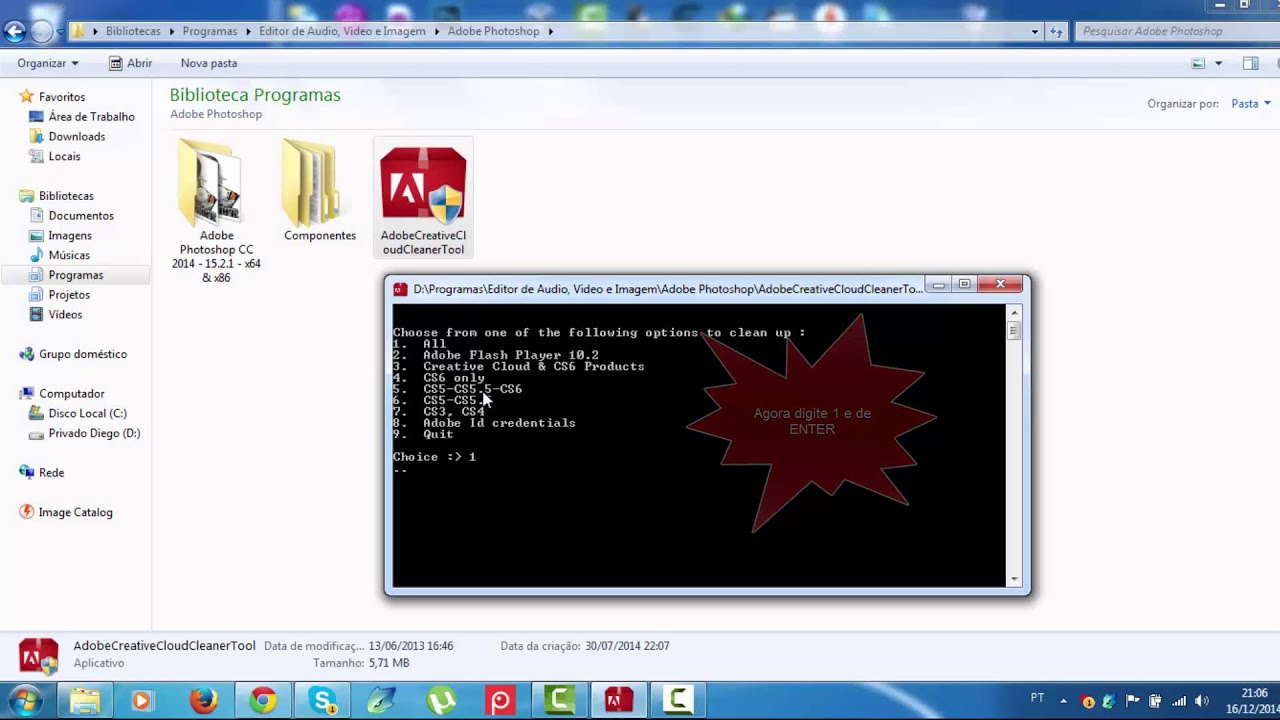Image resolution: width=1280 pixels, height=720 pixels.
Task: Open the Windows Start menu
Action: pos(26,700)
